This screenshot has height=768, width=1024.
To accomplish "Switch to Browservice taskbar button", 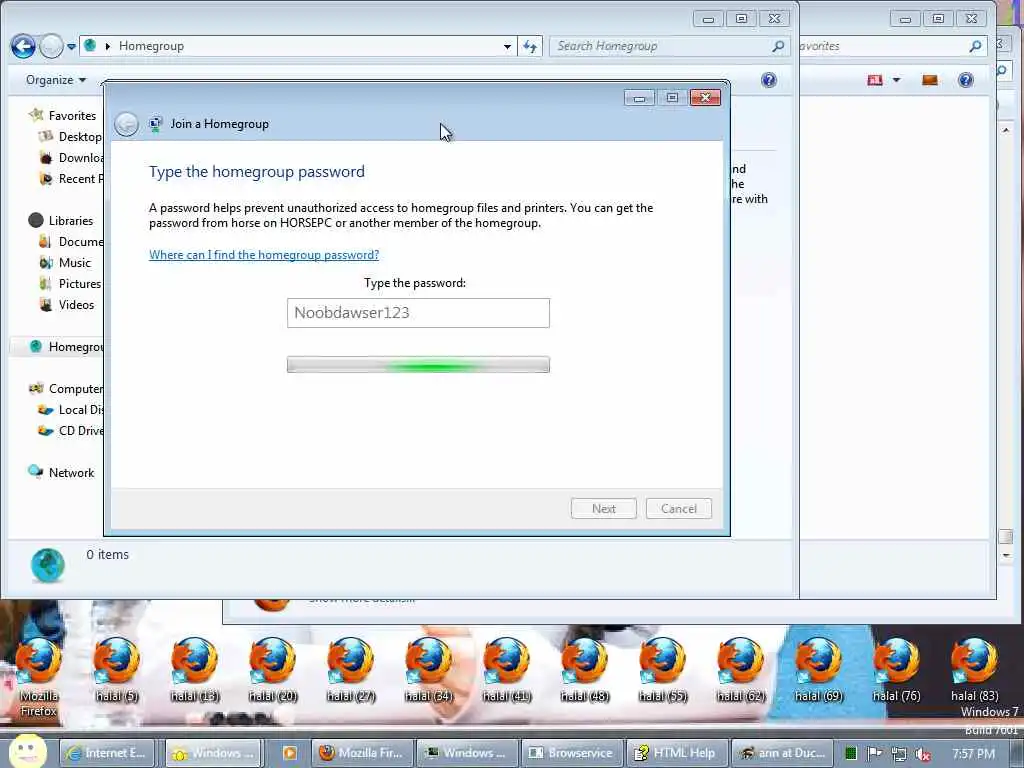I will click(x=572, y=753).
